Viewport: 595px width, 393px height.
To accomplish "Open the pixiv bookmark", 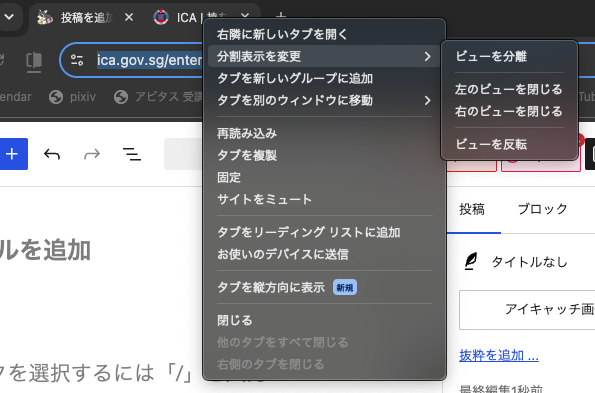I will 72,97.
